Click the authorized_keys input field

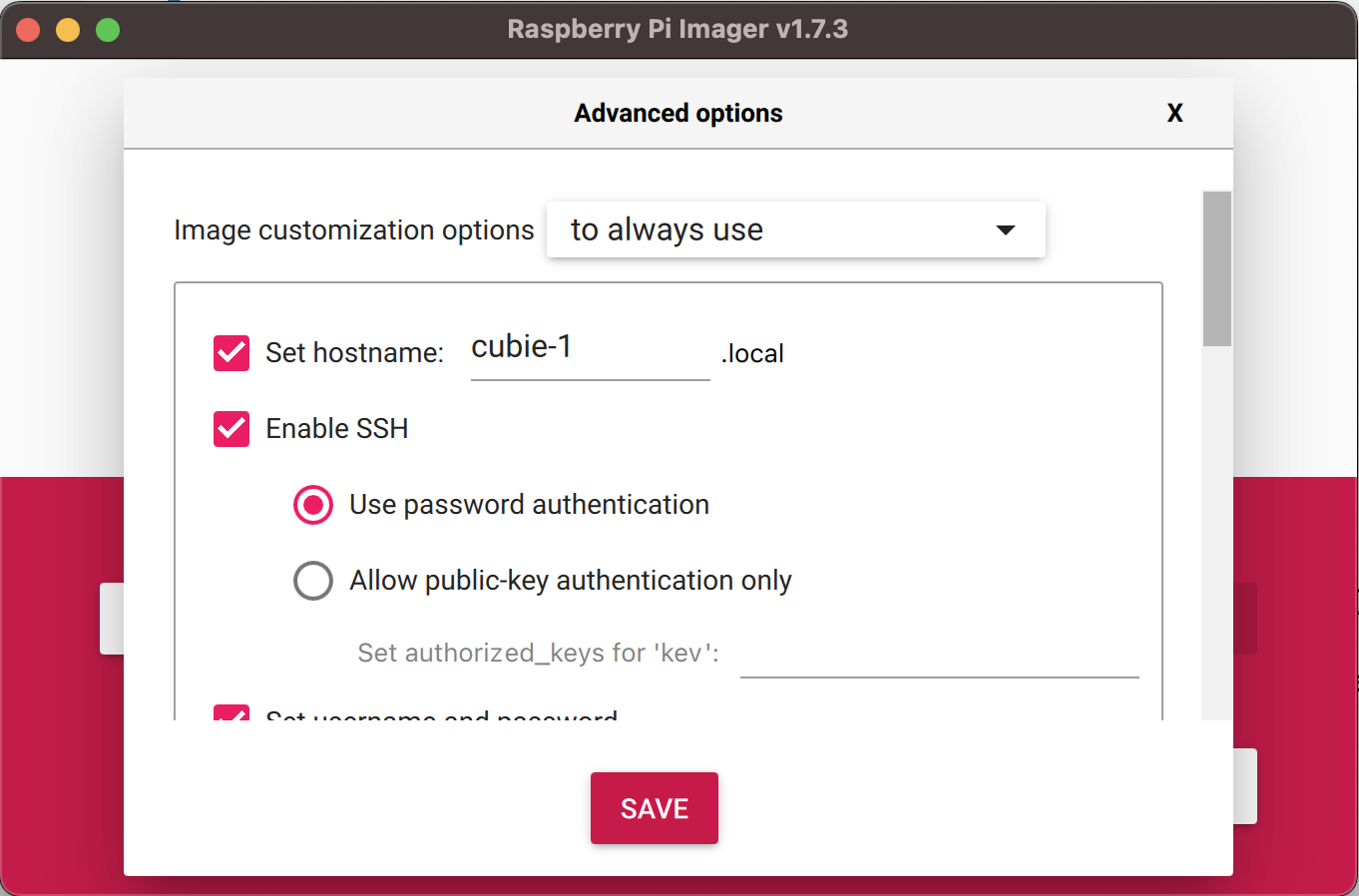[x=939, y=654]
